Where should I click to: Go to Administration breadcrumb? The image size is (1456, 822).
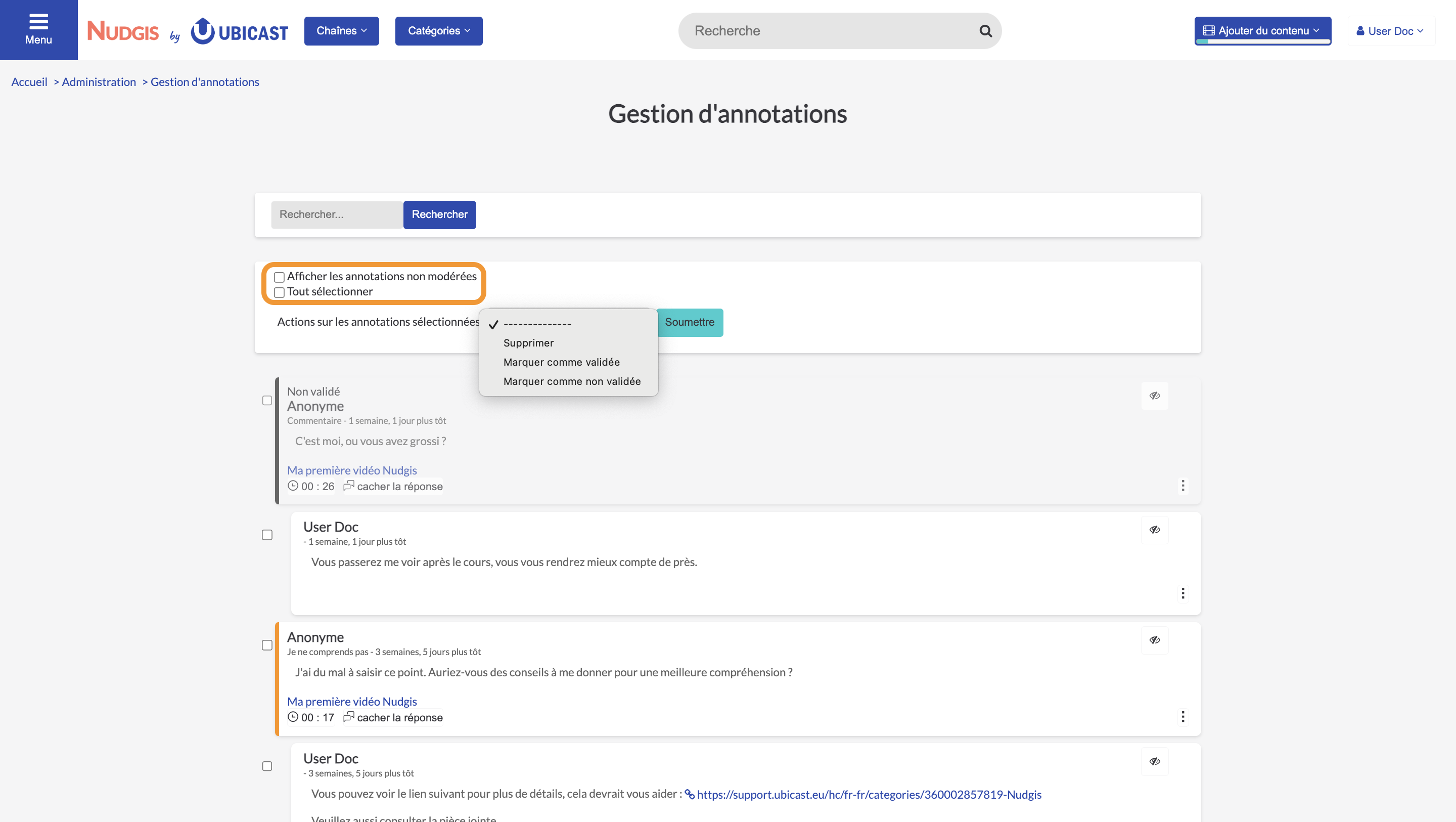99,82
